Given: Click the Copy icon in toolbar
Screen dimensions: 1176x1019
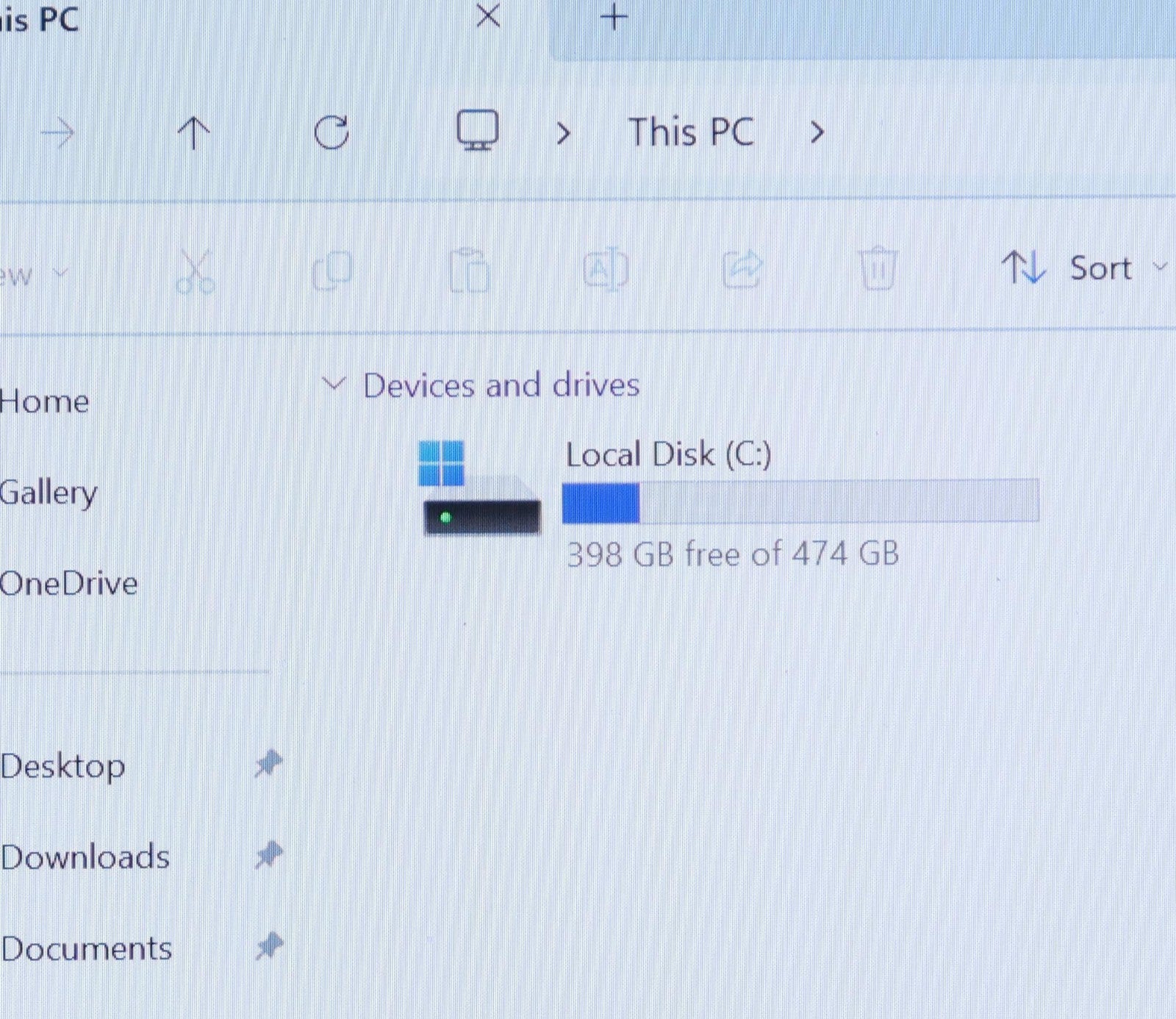Looking at the screenshot, I should pyautogui.click(x=332, y=271).
